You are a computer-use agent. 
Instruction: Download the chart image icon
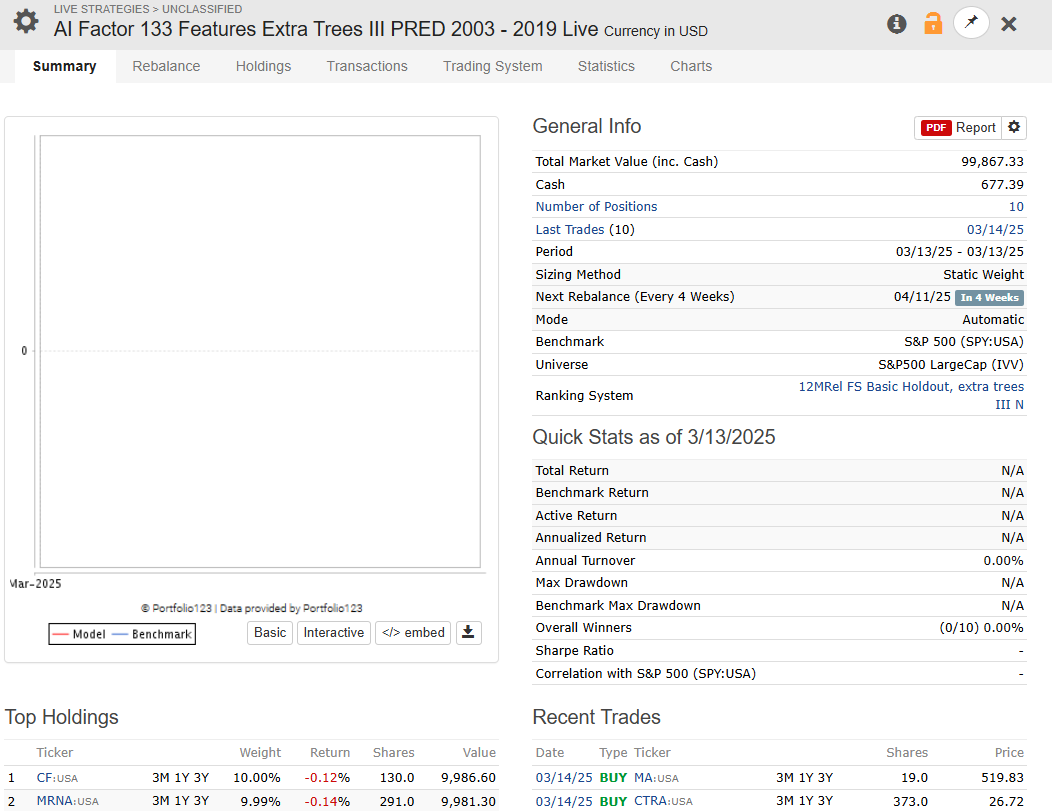(x=468, y=633)
